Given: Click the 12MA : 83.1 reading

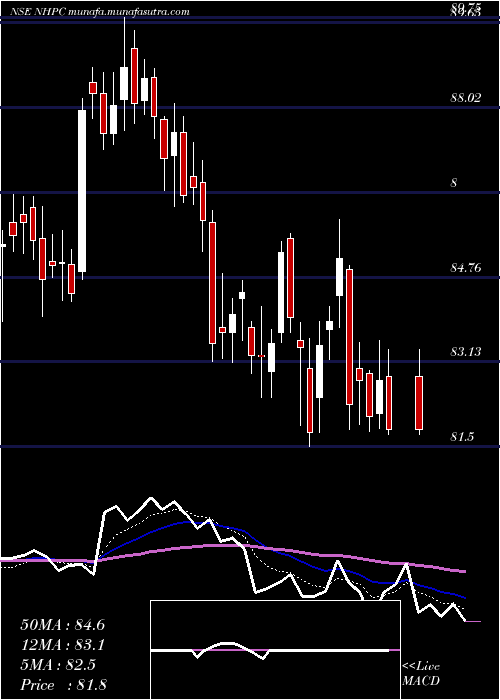Looking at the screenshot, I should click(x=62, y=645).
